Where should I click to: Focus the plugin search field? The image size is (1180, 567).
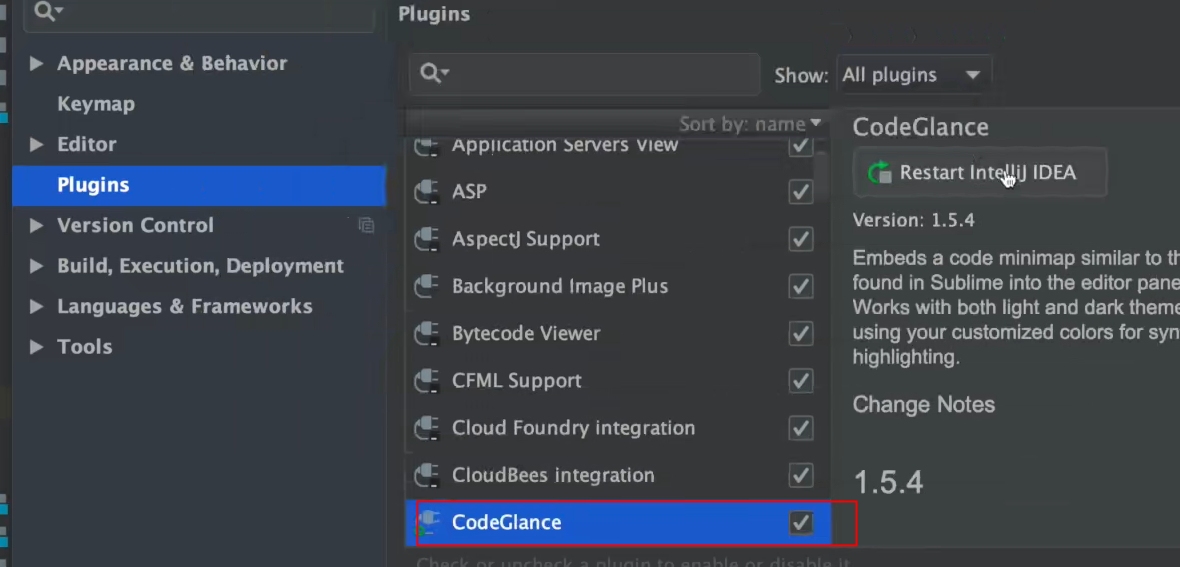(584, 74)
